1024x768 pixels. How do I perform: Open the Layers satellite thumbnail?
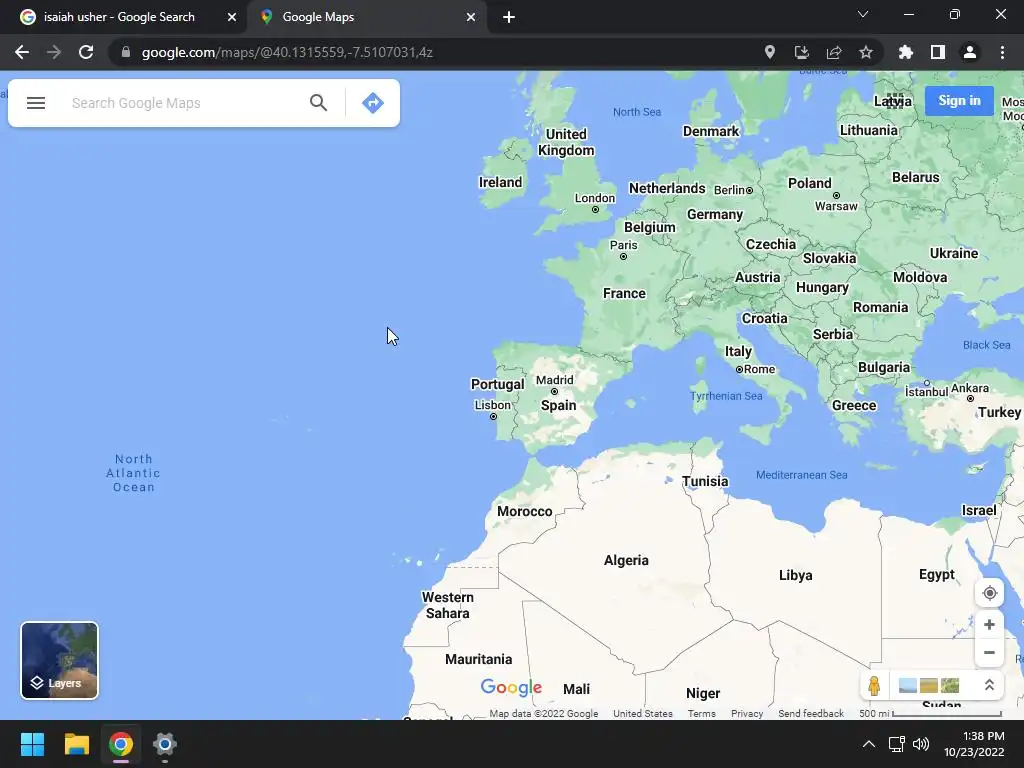point(59,660)
